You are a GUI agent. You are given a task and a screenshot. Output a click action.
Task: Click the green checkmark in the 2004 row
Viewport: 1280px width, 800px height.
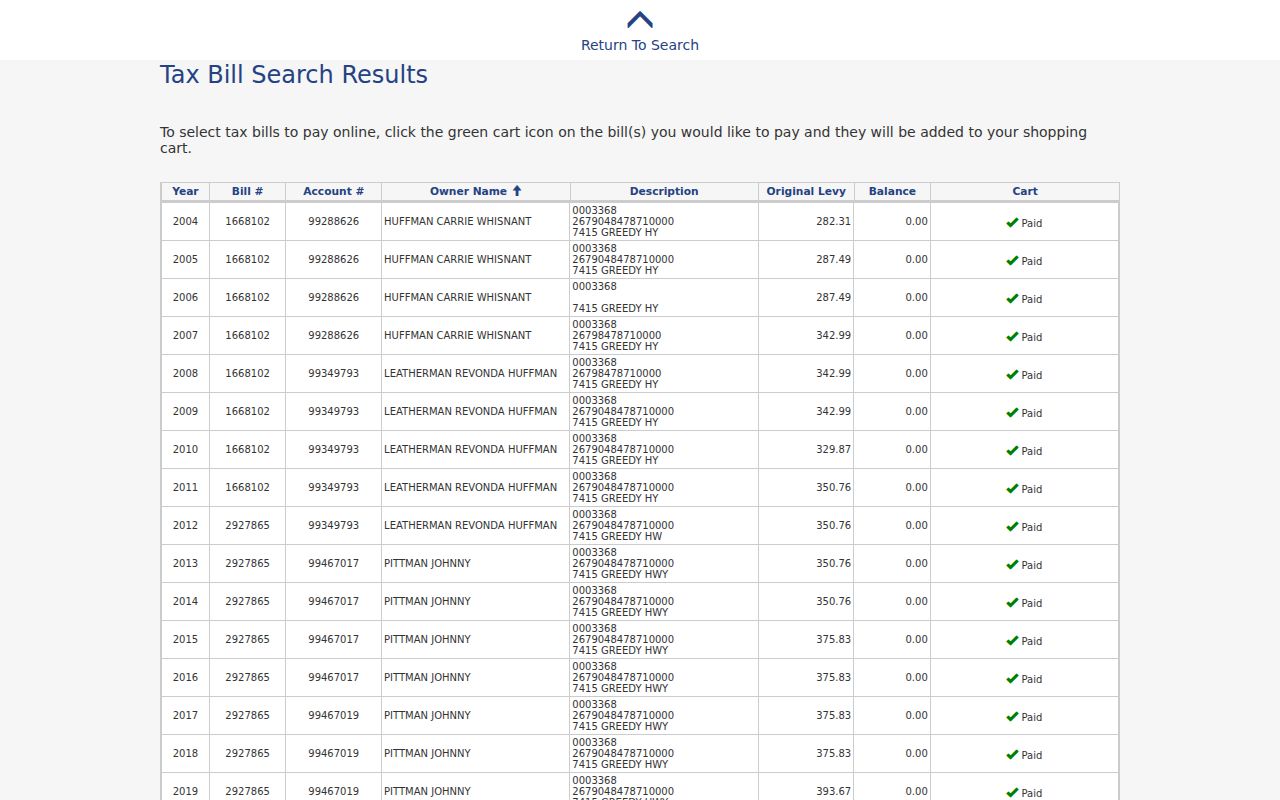coord(1012,223)
